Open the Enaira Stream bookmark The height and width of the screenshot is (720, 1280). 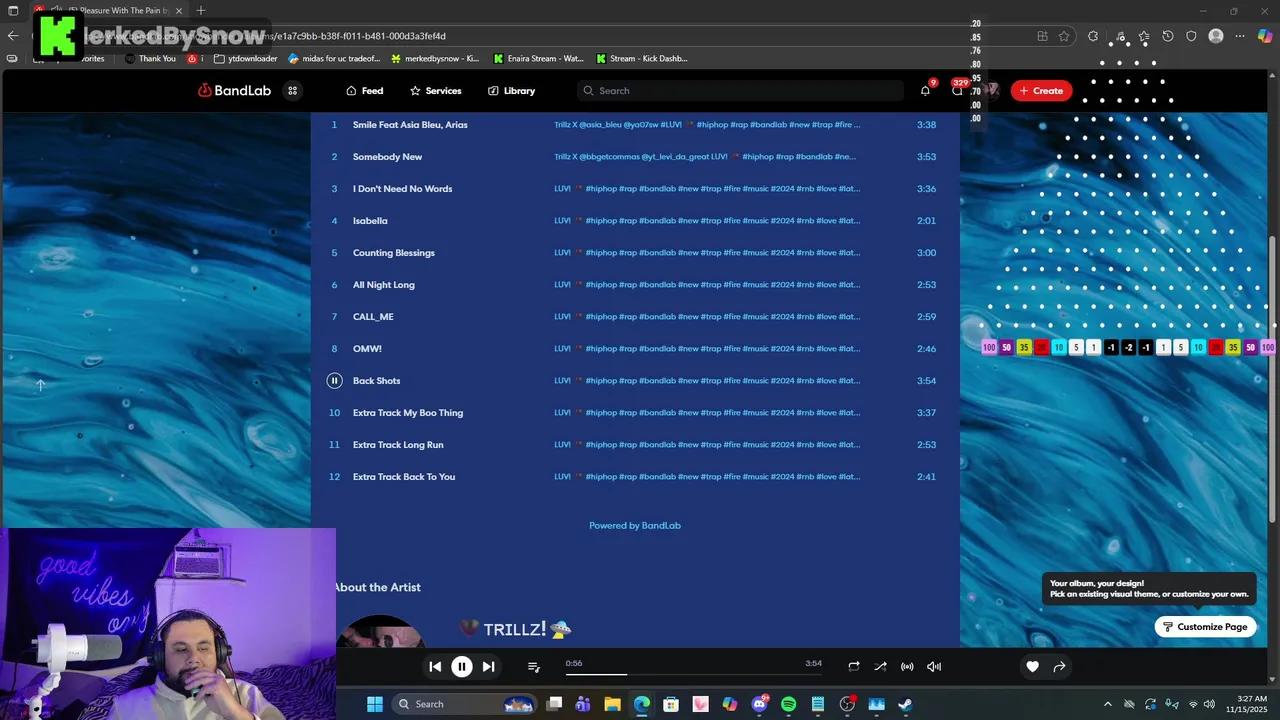[538, 59]
